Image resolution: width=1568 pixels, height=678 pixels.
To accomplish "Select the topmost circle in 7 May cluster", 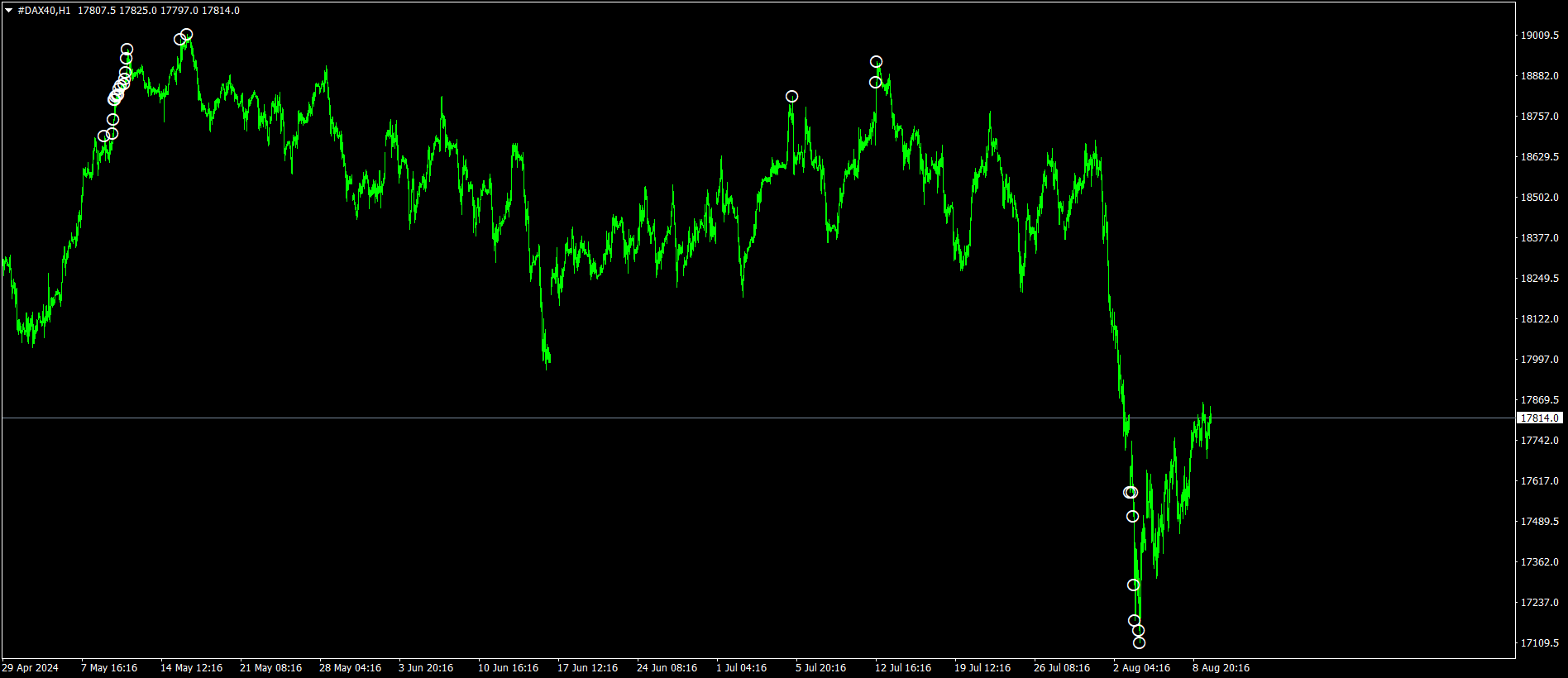I will pyautogui.click(x=127, y=50).
